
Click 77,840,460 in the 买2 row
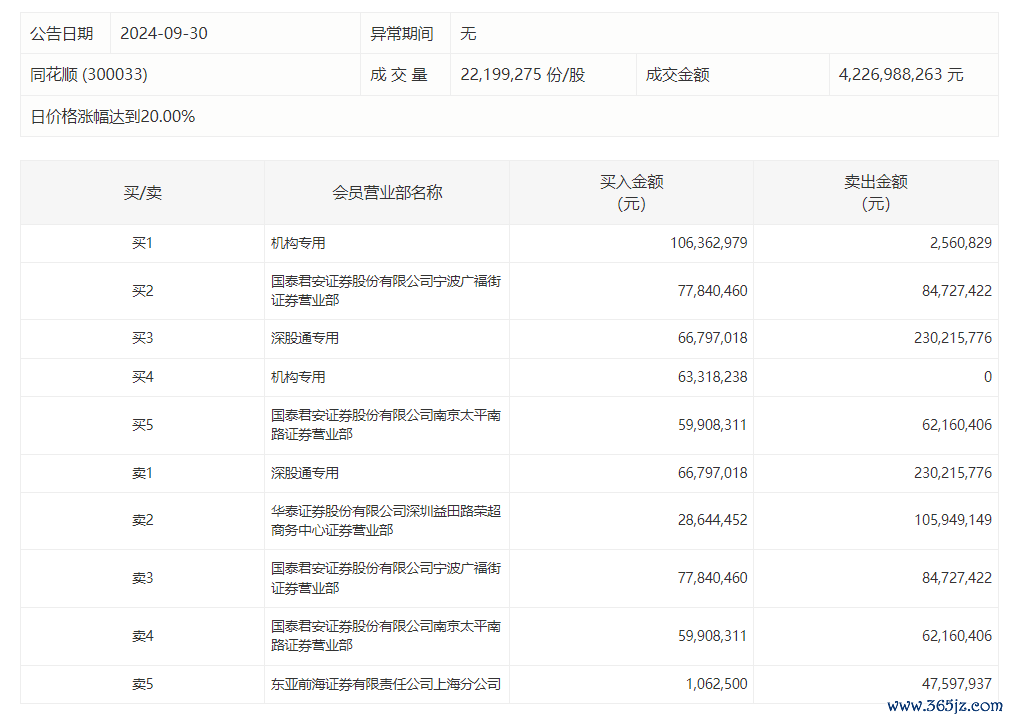712,291
